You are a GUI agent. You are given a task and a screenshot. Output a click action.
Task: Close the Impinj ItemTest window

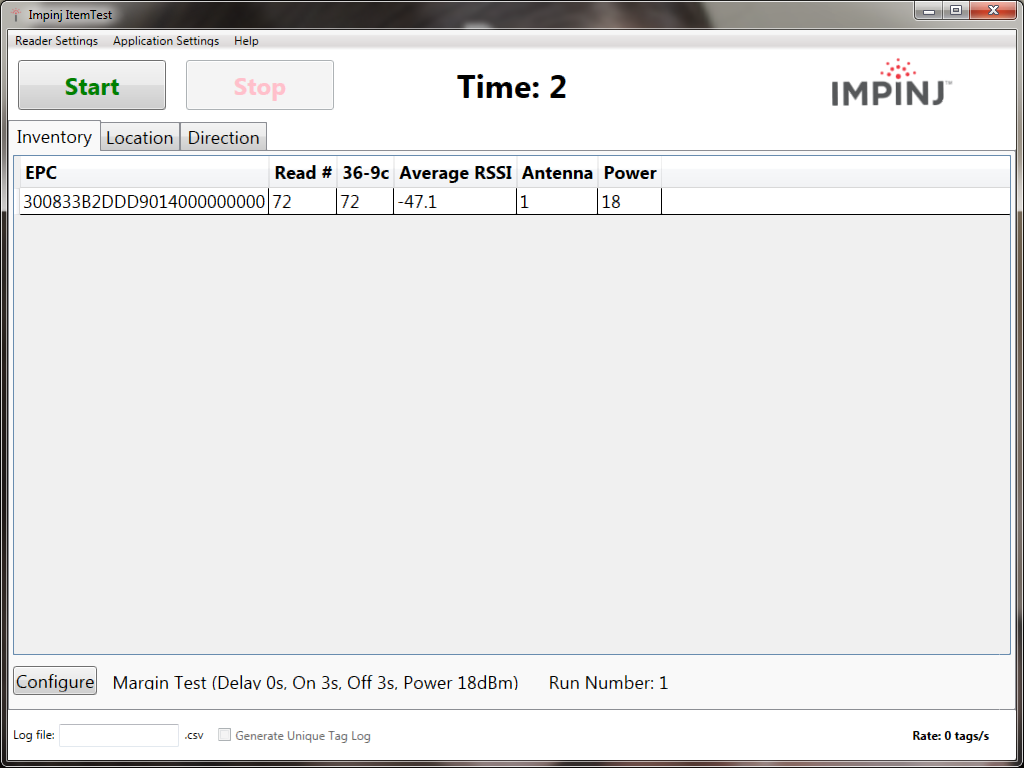(993, 10)
